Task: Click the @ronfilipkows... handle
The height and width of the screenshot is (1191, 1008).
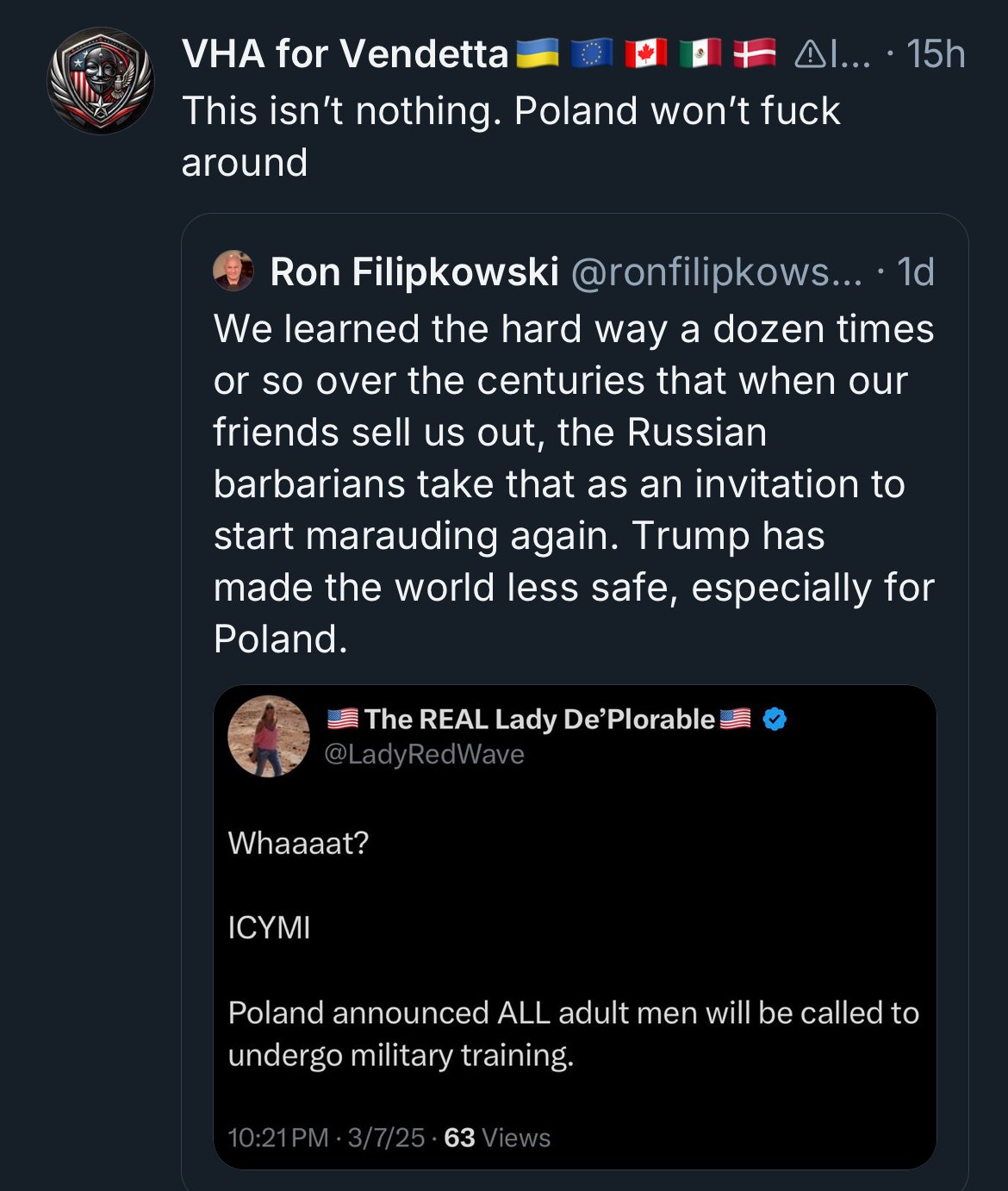Action: coord(715,272)
